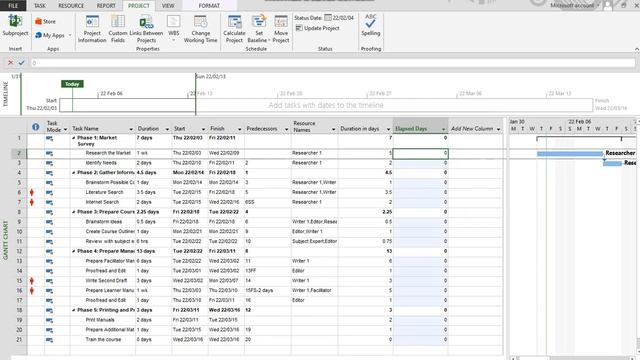Open Task Name column filter dropdown
Image resolution: width=640 pixels, height=360 pixels.
point(131,129)
